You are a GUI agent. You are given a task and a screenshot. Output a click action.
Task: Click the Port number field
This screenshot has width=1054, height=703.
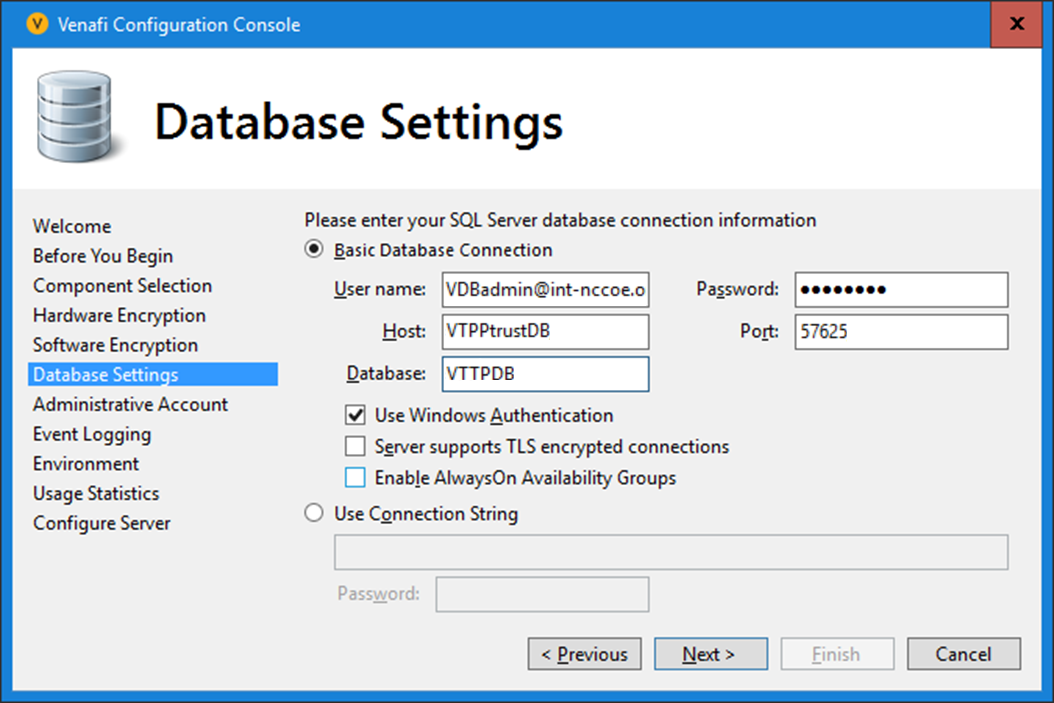901,332
